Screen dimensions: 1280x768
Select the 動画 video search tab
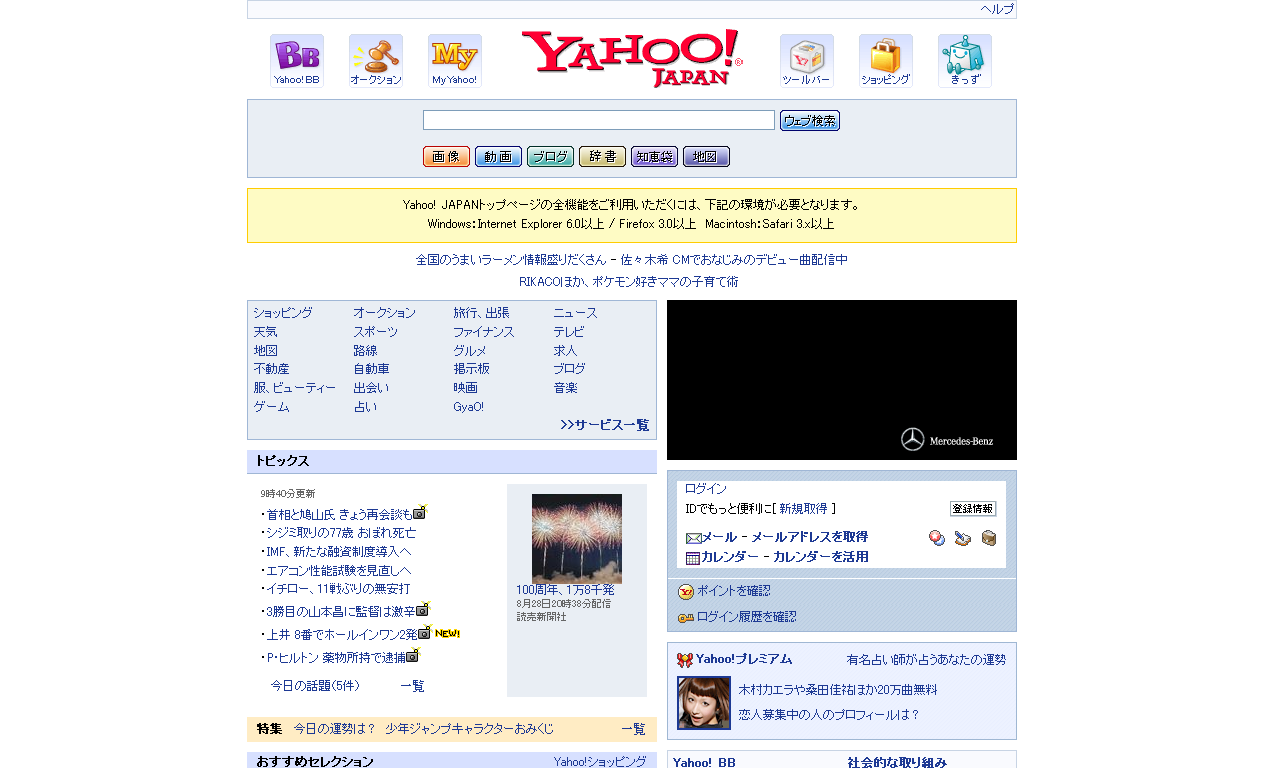[x=498, y=157]
